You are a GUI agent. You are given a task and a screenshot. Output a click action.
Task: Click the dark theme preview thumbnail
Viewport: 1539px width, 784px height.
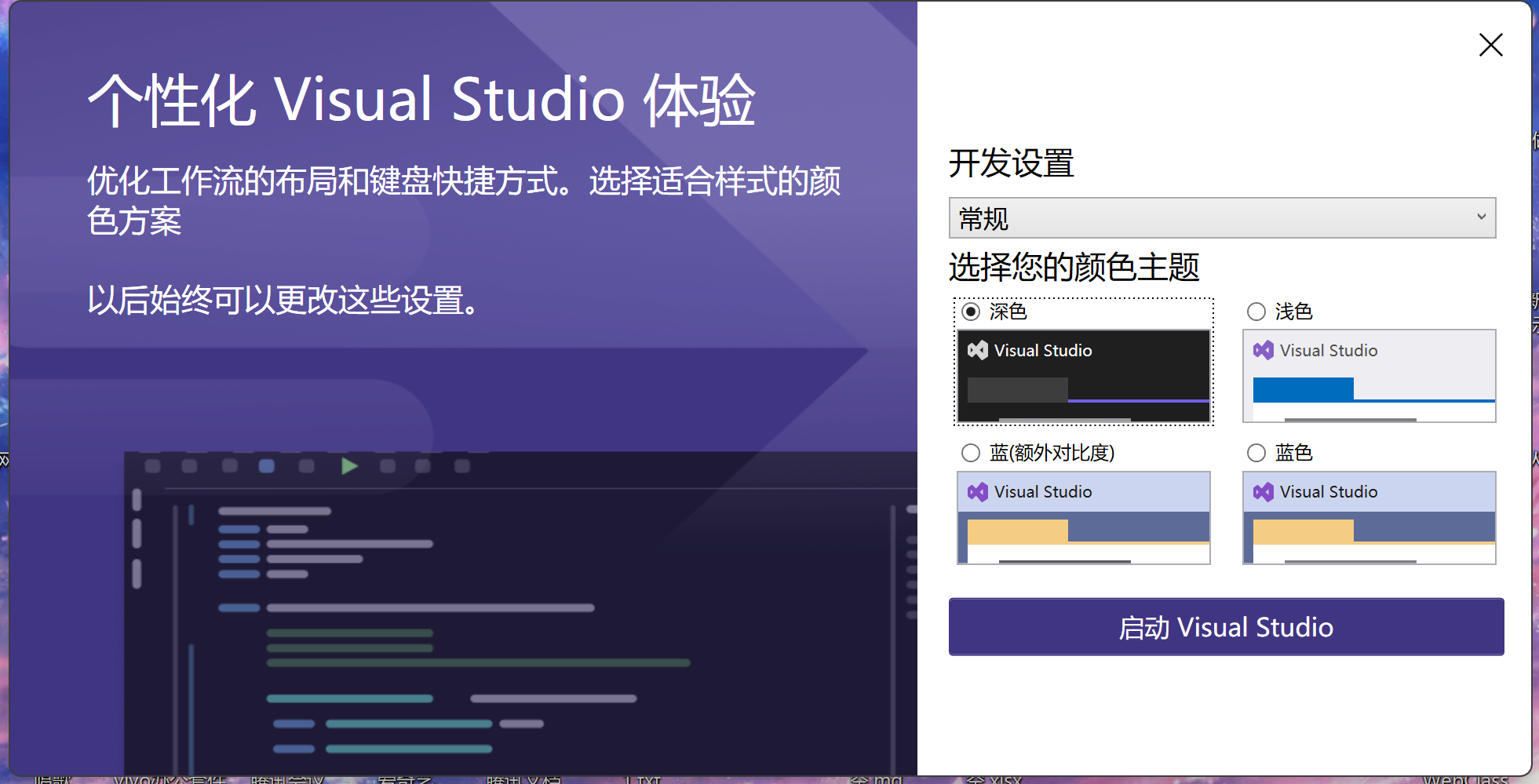[1084, 376]
